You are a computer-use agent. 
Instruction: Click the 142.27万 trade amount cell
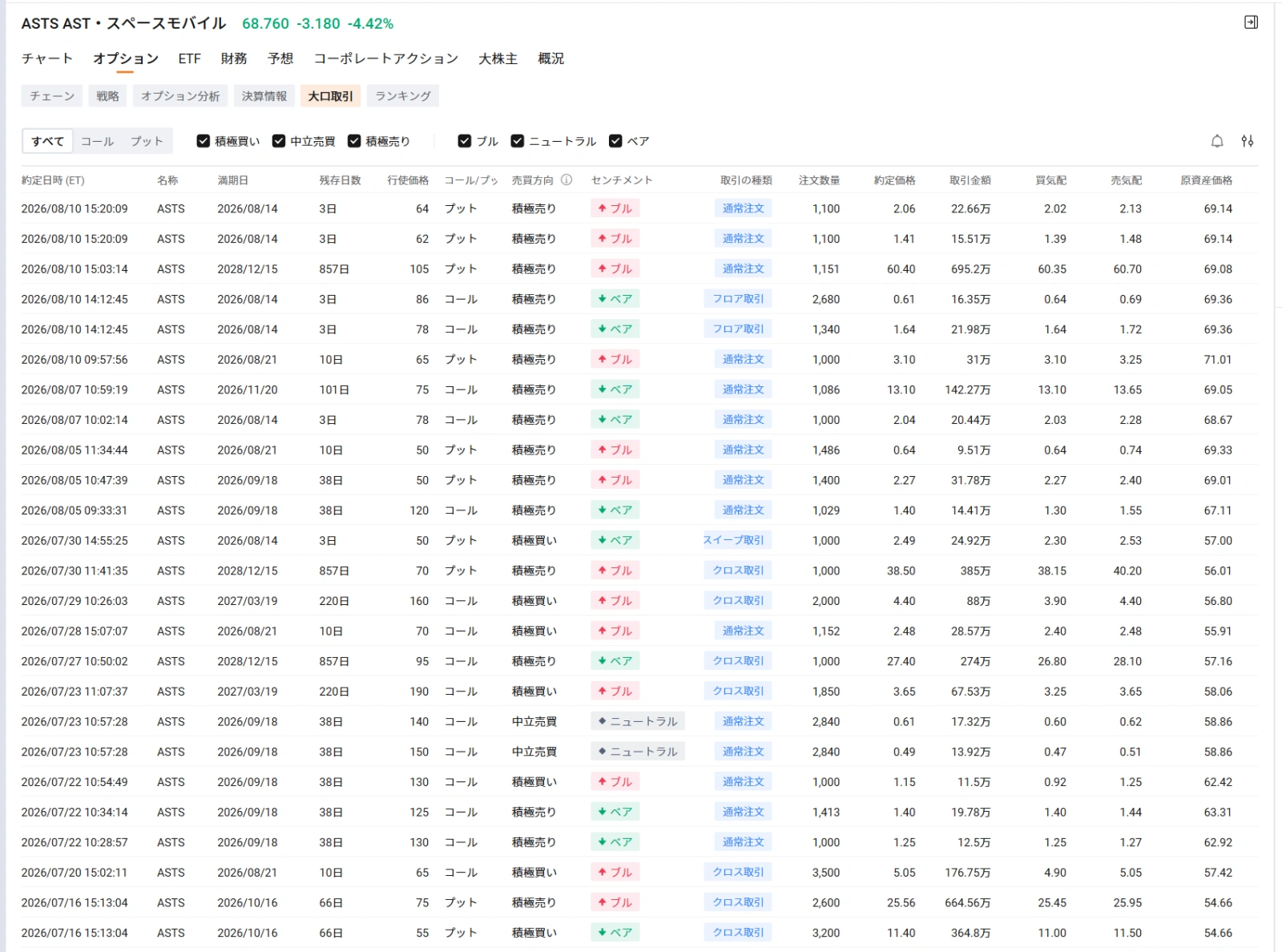coord(967,389)
